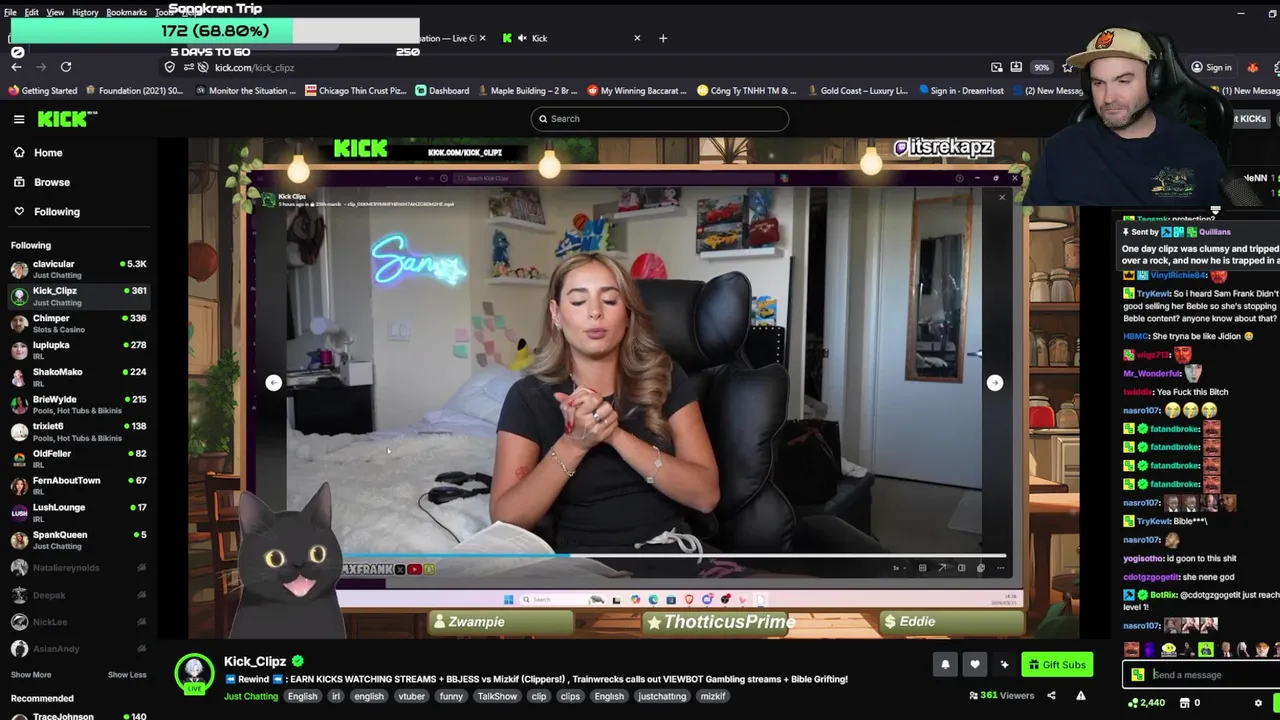The height and width of the screenshot is (720, 1280).
Task: Open the Bookmarks menu
Action: pyautogui.click(x=126, y=12)
